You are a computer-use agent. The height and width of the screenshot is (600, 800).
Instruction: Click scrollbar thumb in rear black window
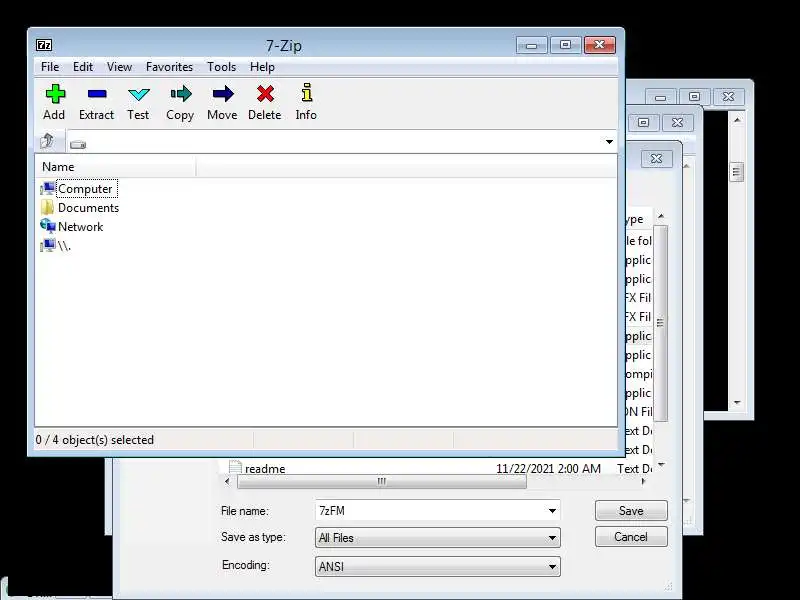pos(736,172)
